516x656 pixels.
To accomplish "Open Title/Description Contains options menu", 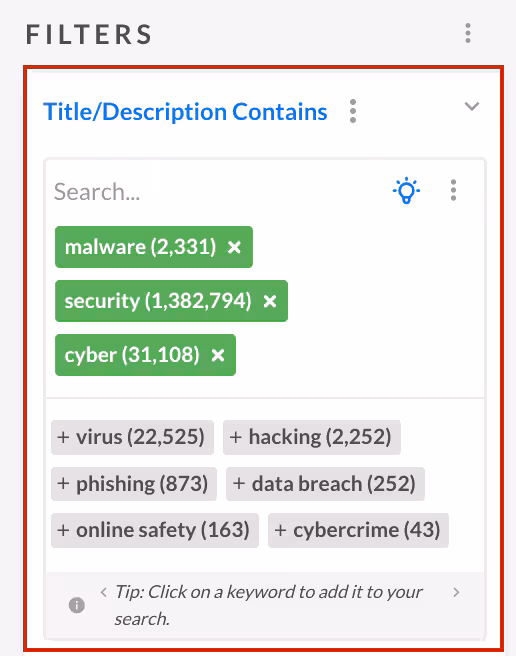I will [x=353, y=111].
